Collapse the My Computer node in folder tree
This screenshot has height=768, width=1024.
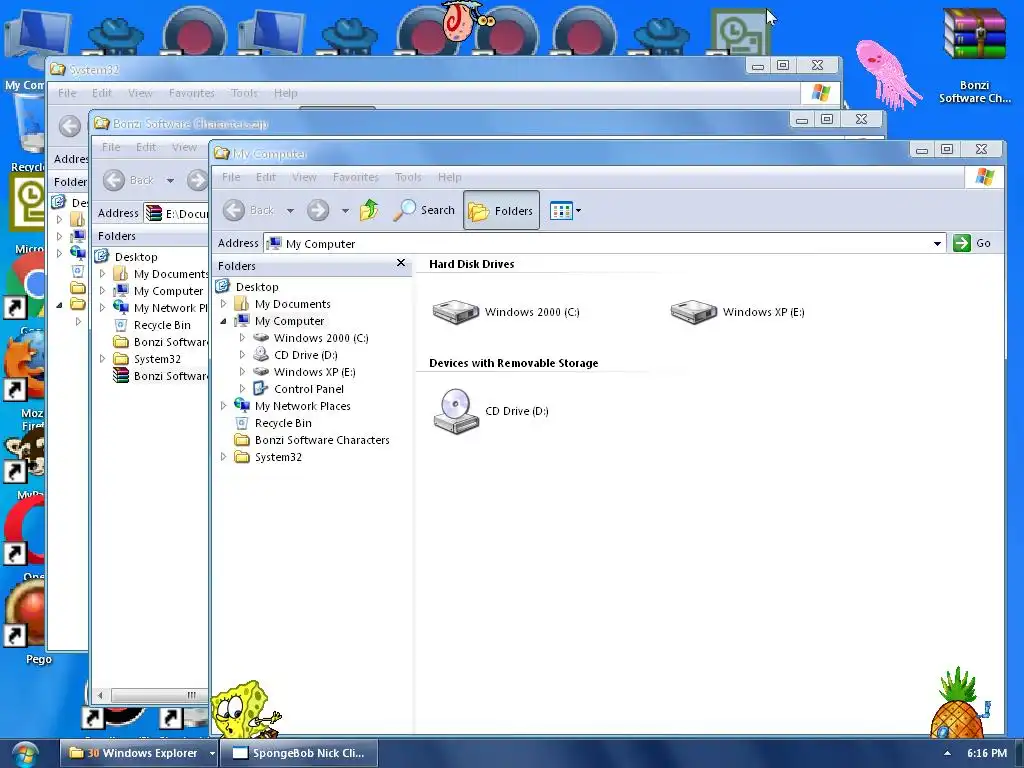tap(223, 321)
